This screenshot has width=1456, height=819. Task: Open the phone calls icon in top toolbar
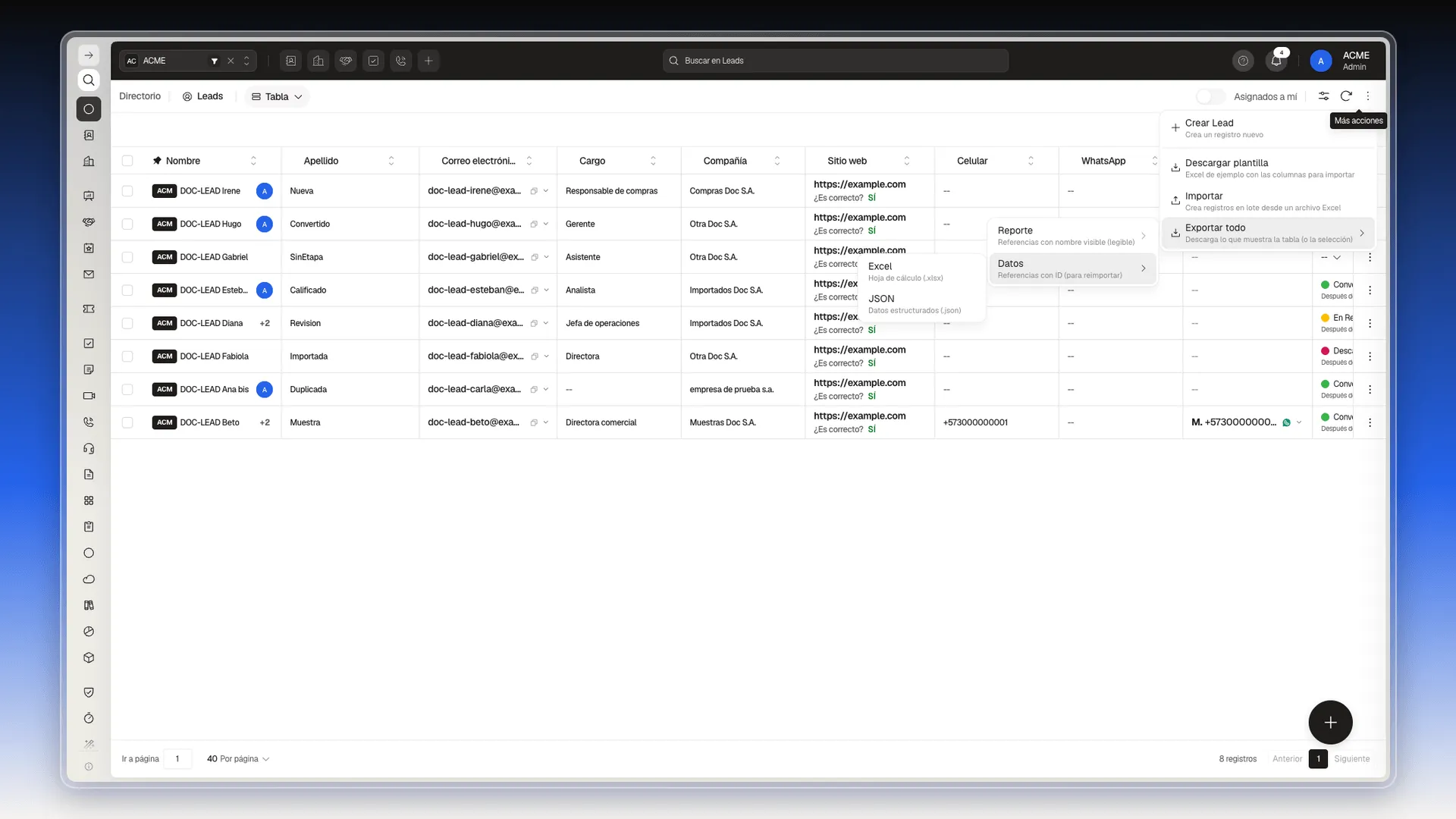(401, 61)
